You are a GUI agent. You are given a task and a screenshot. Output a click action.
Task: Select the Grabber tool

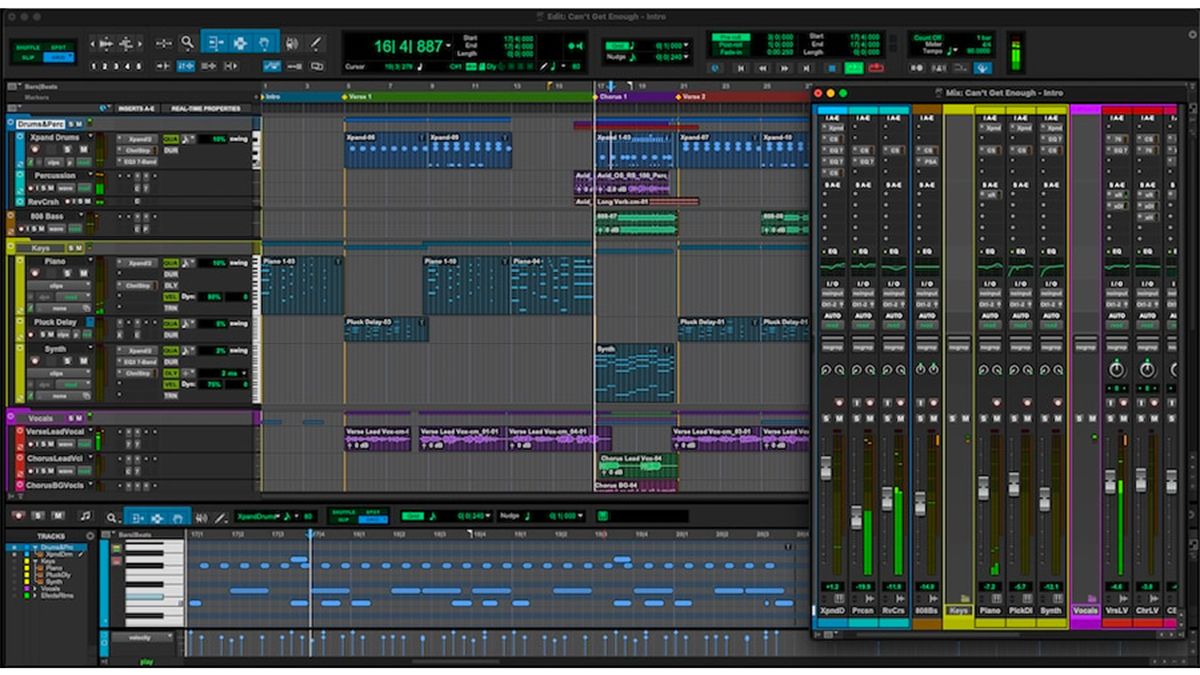[x=266, y=43]
